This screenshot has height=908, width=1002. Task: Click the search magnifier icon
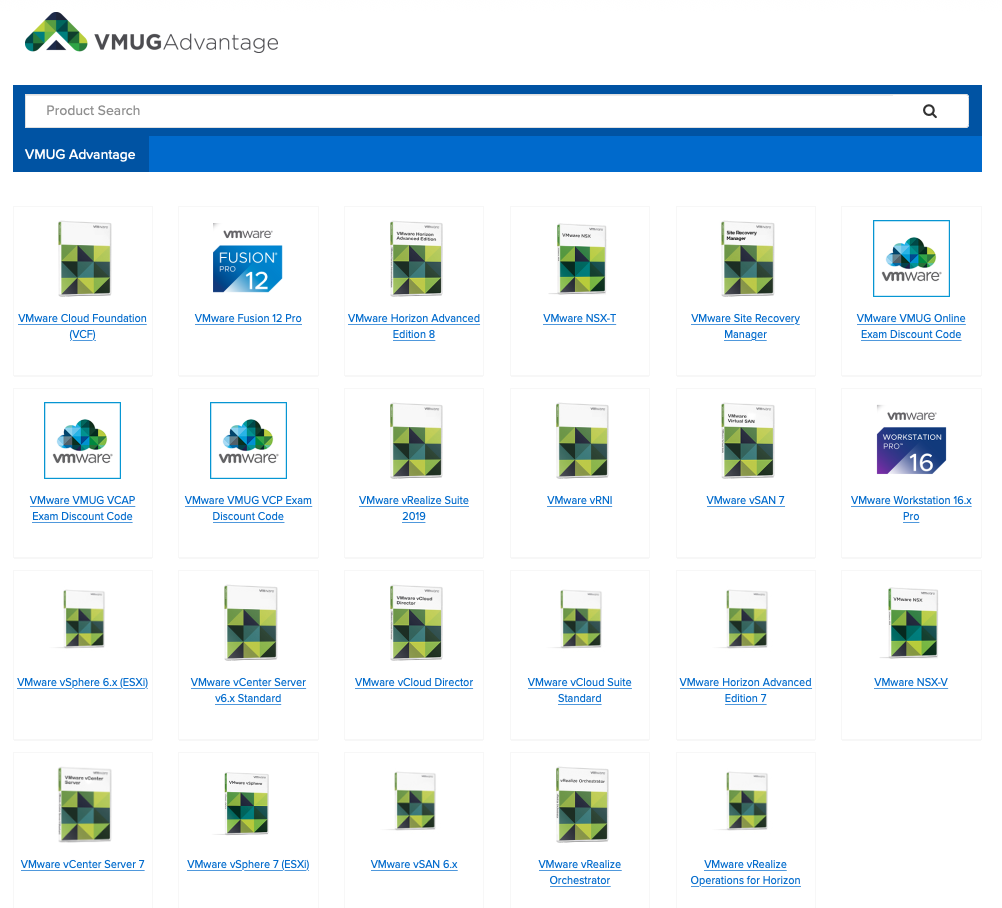929,111
